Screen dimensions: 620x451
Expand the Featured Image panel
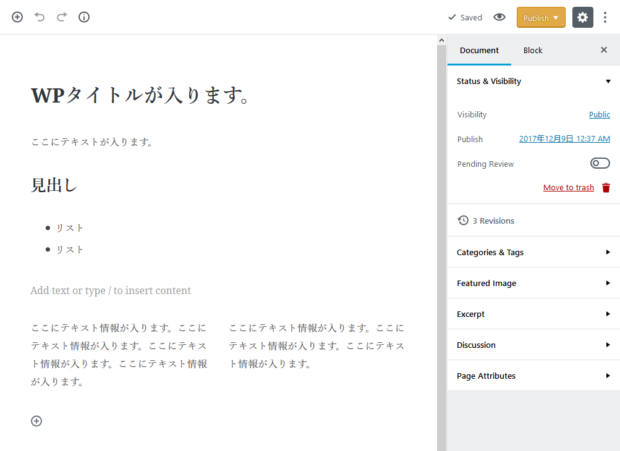(533, 283)
